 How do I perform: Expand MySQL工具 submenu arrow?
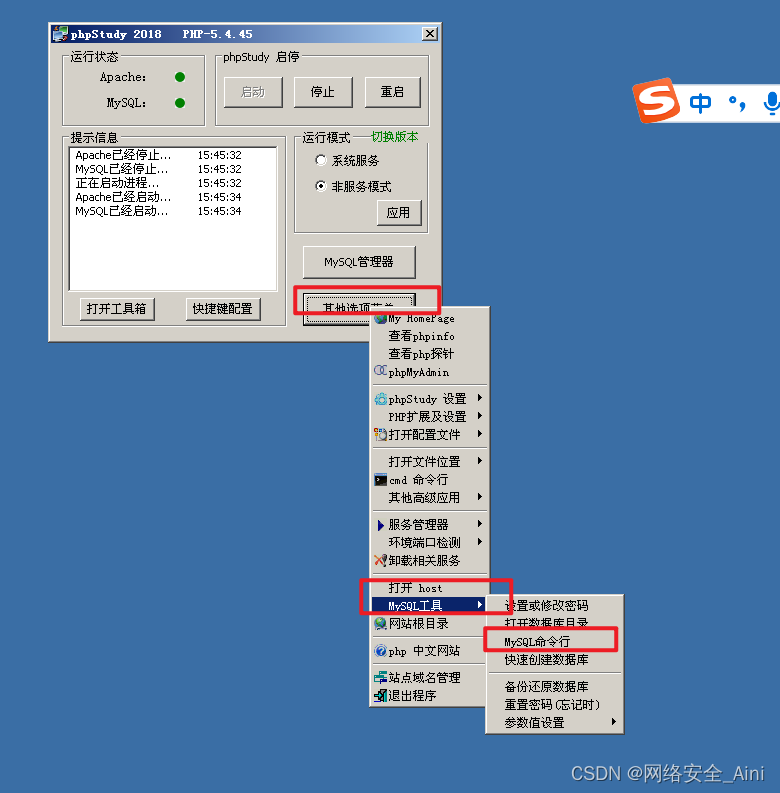click(x=479, y=604)
